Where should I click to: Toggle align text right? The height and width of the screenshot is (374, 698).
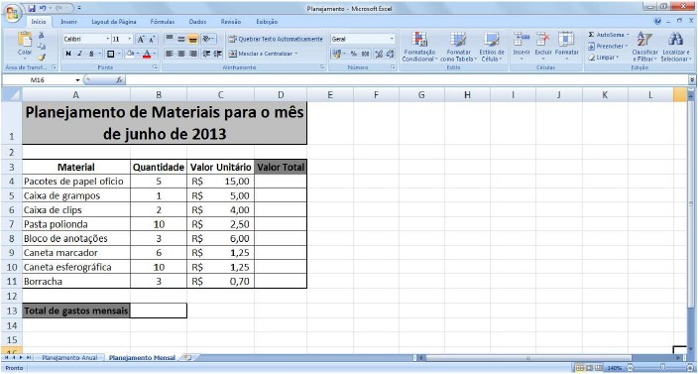pos(192,54)
